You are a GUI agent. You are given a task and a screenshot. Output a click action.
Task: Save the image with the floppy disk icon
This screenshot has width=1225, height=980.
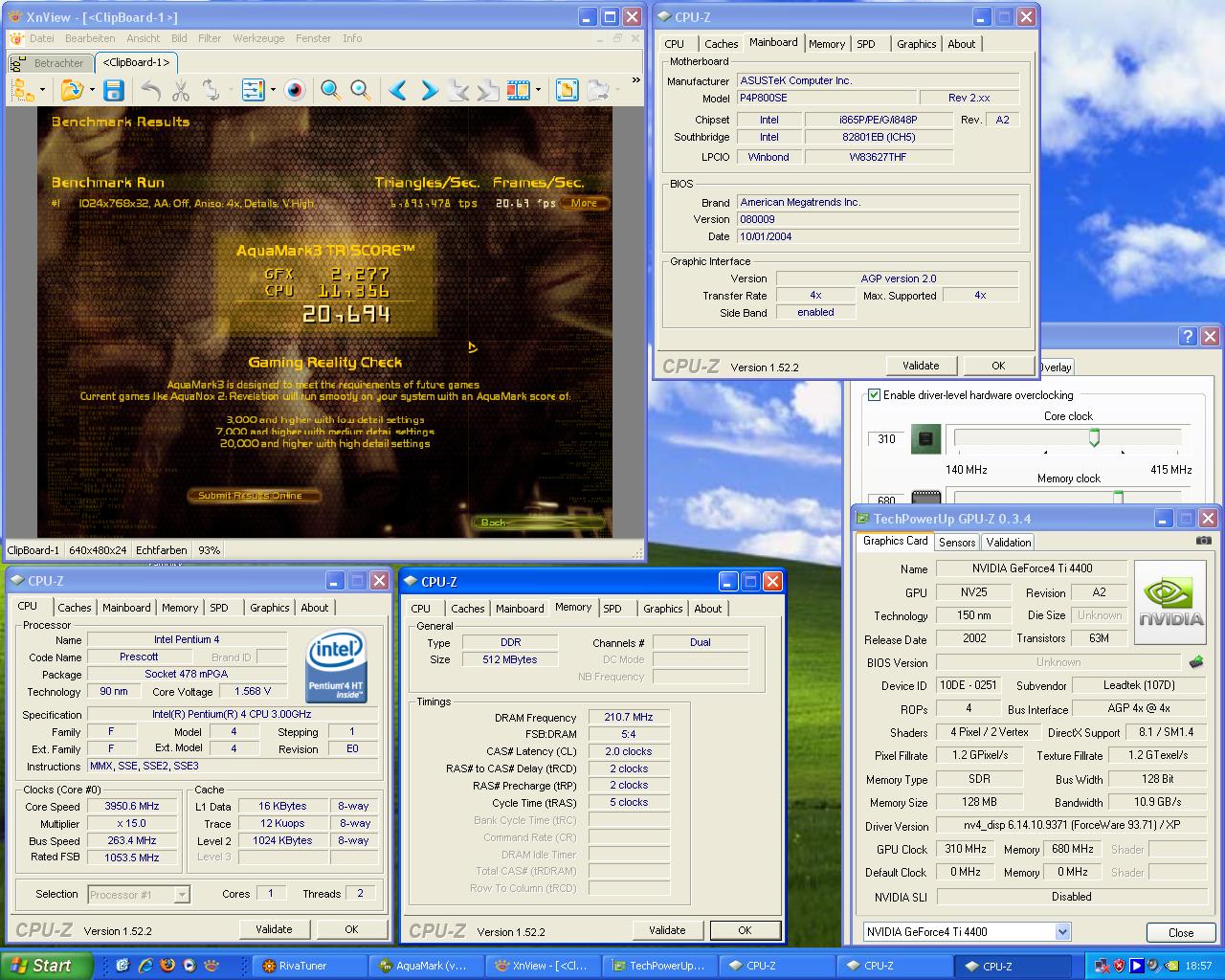[114, 90]
